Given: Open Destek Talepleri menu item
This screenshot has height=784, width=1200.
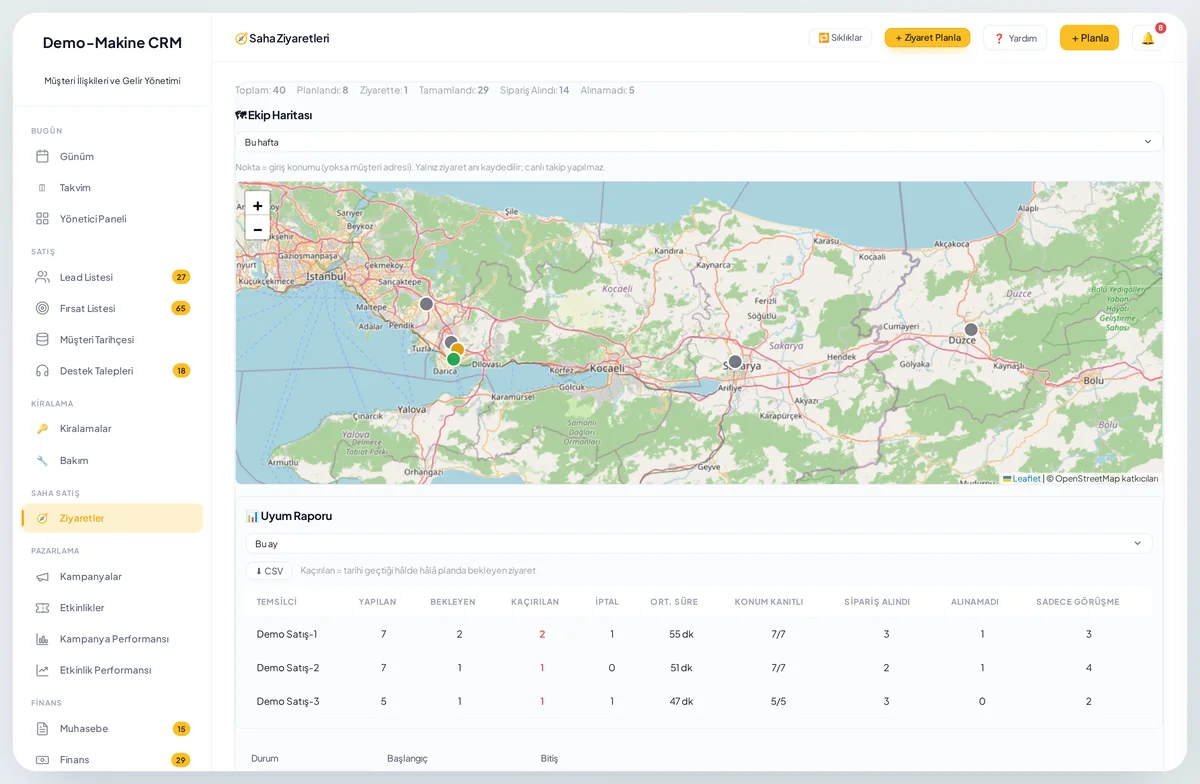Looking at the screenshot, I should click(x=112, y=370).
